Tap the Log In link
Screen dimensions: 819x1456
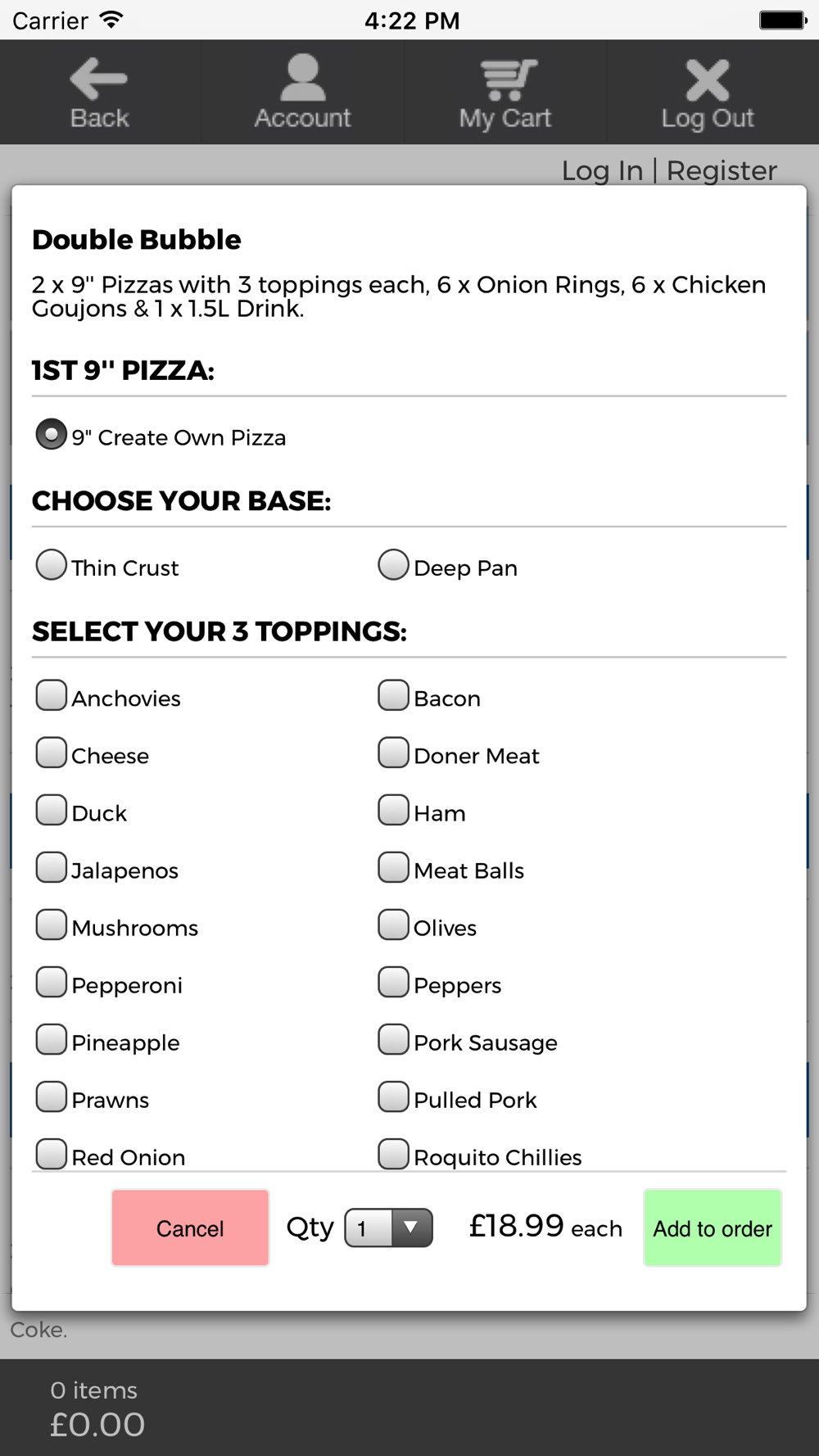click(602, 170)
